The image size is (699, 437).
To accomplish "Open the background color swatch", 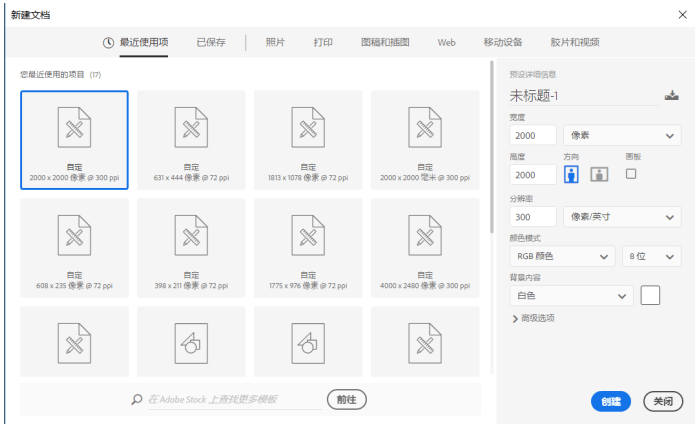I will (650, 295).
